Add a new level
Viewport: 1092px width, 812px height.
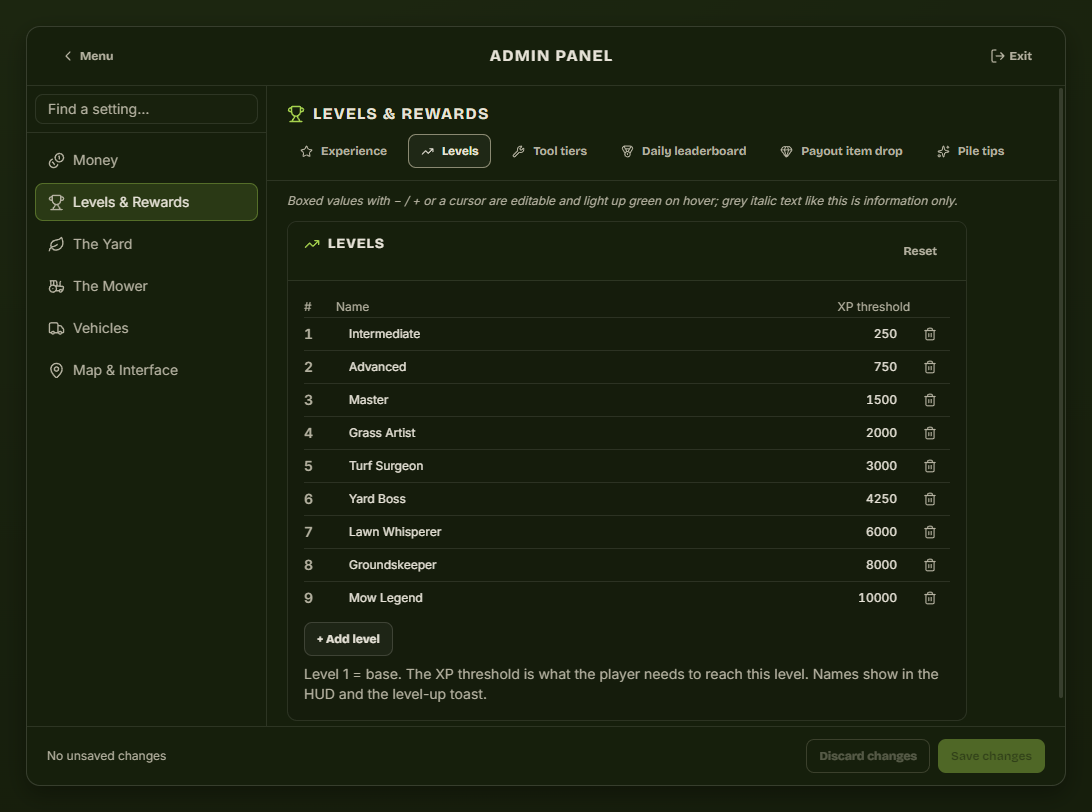(348, 639)
